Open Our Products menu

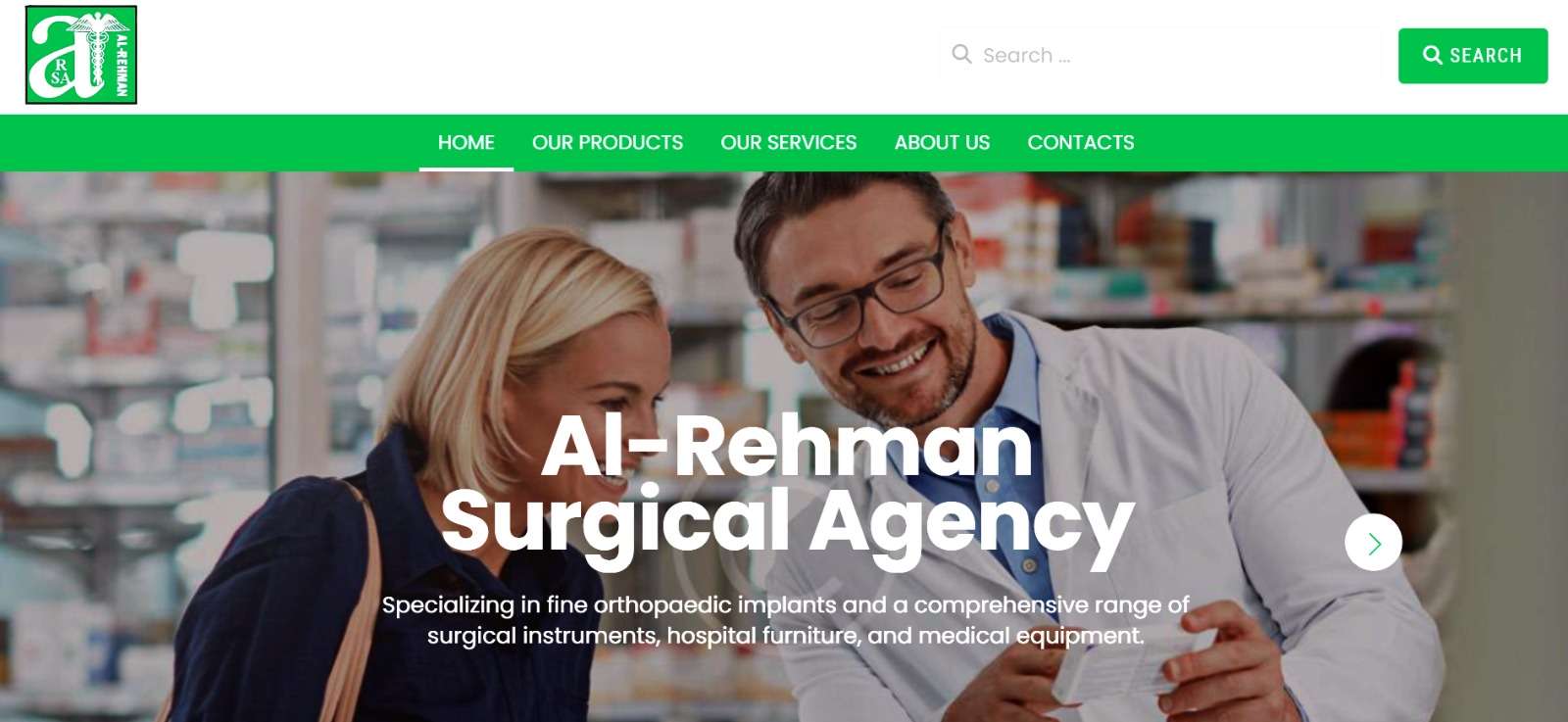point(608,143)
